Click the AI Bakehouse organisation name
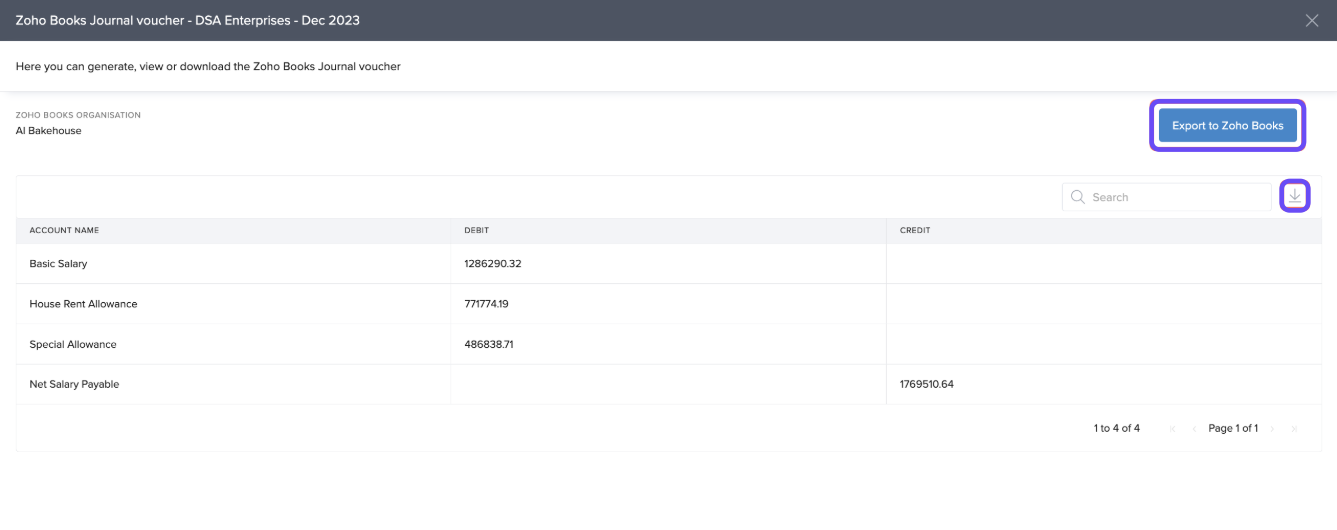The height and width of the screenshot is (530, 1337). tap(49, 130)
